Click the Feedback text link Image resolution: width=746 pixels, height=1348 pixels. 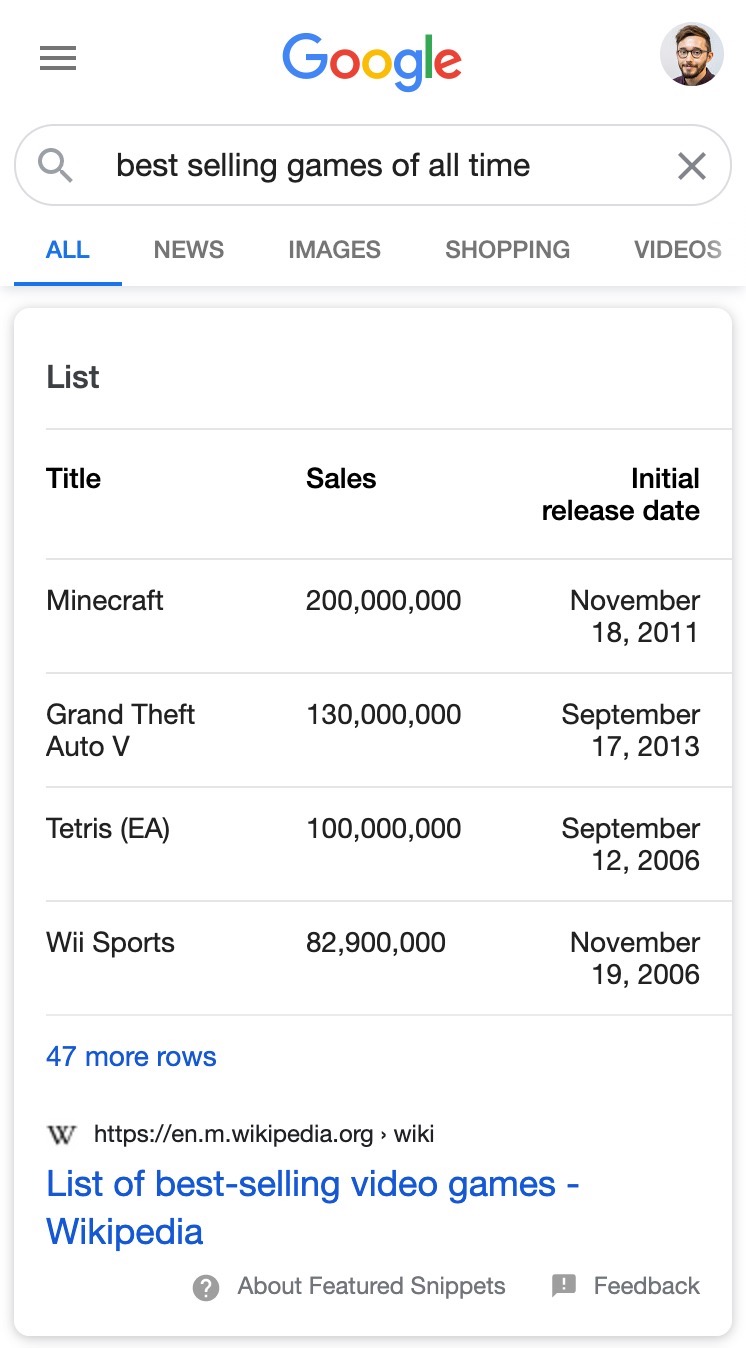[647, 1286]
